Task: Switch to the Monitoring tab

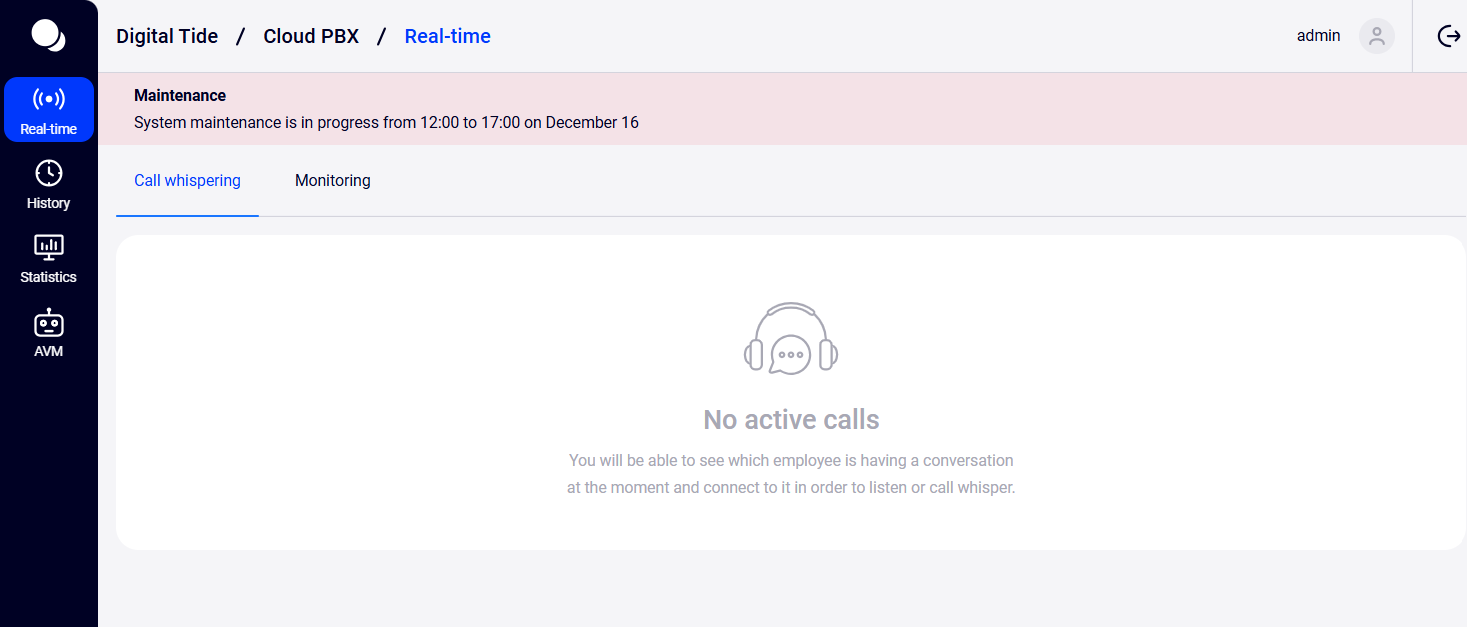Action: click(x=332, y=181)
